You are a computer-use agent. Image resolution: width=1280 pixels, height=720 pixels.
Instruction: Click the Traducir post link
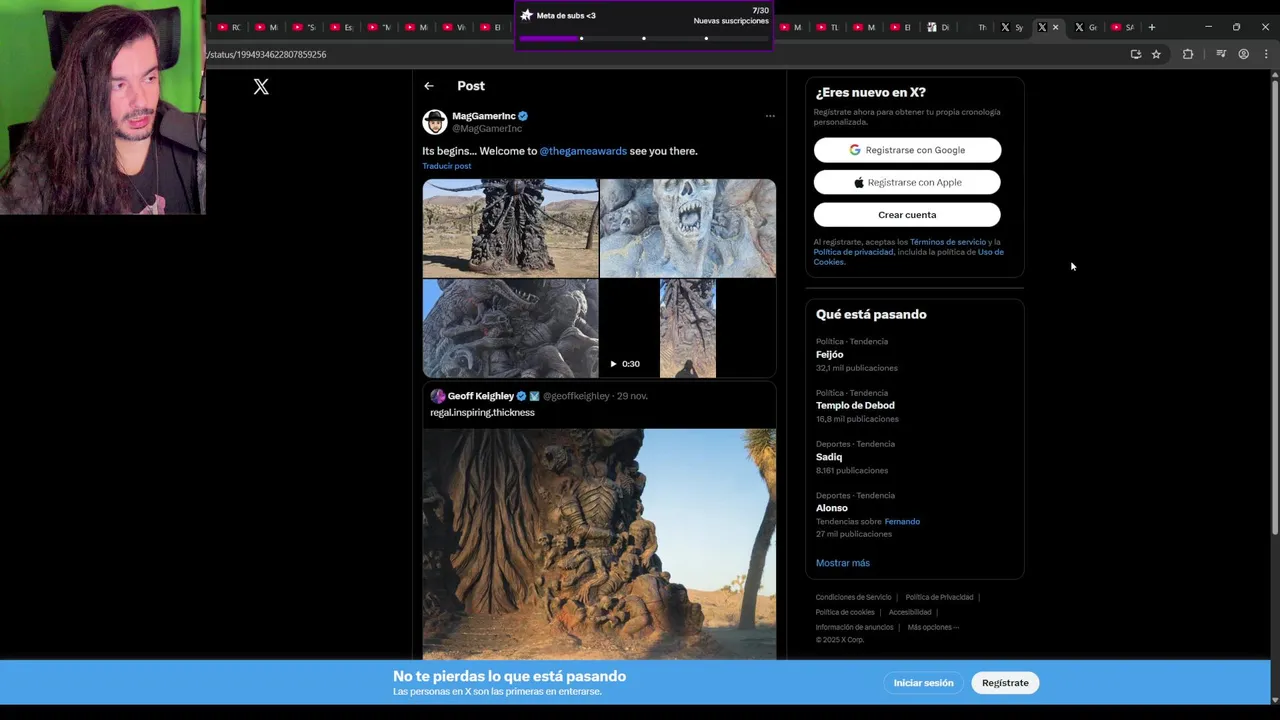446,166
